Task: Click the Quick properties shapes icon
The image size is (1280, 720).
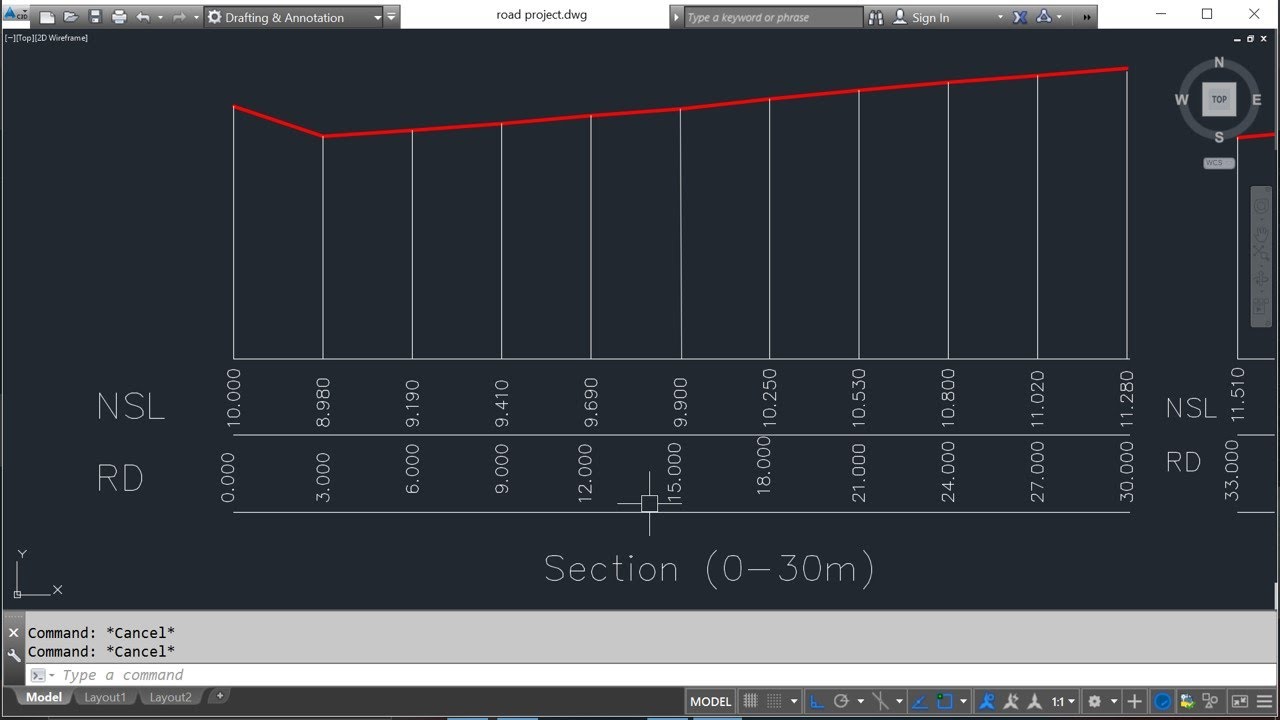Action: coord(1210,702)
